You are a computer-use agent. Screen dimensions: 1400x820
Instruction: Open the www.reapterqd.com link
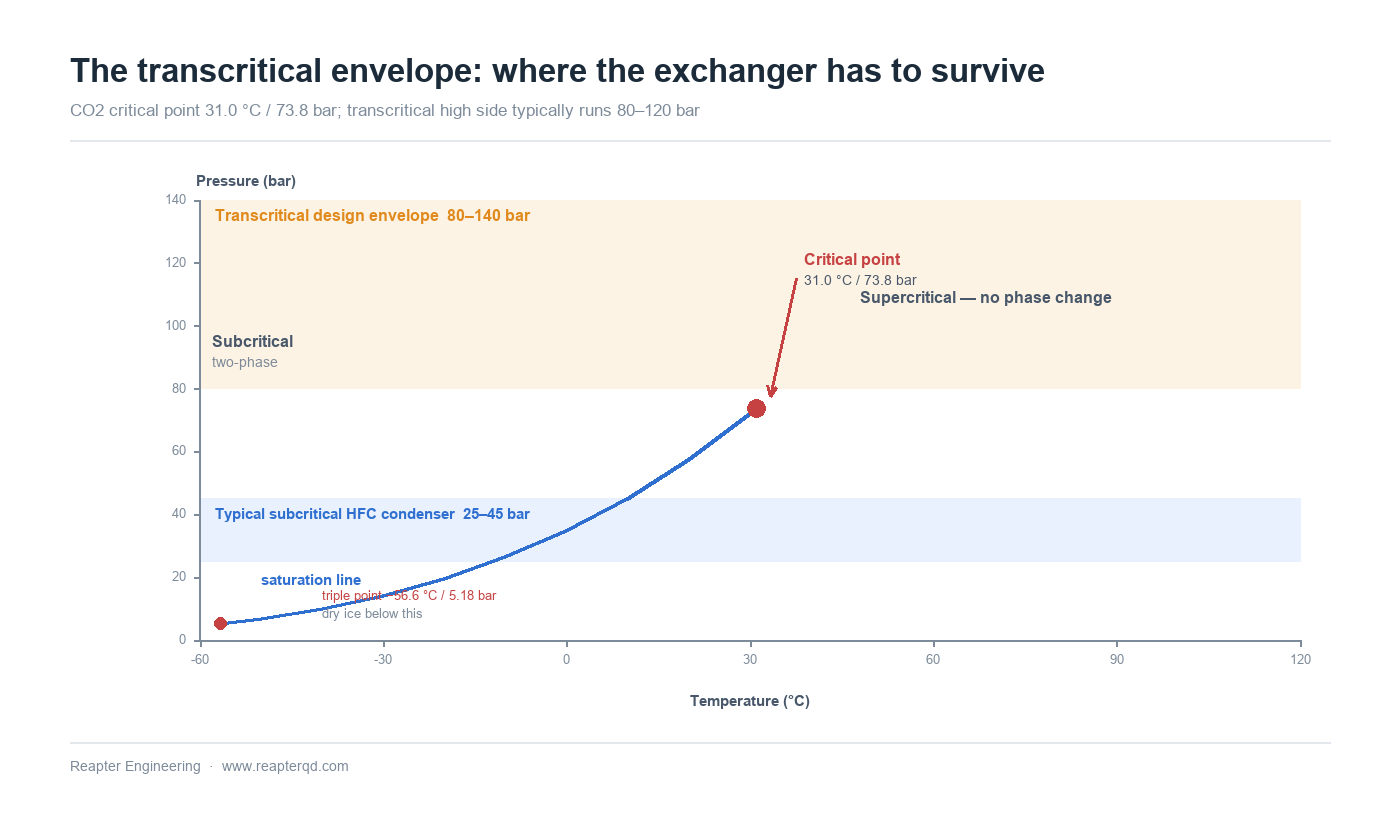285,766
